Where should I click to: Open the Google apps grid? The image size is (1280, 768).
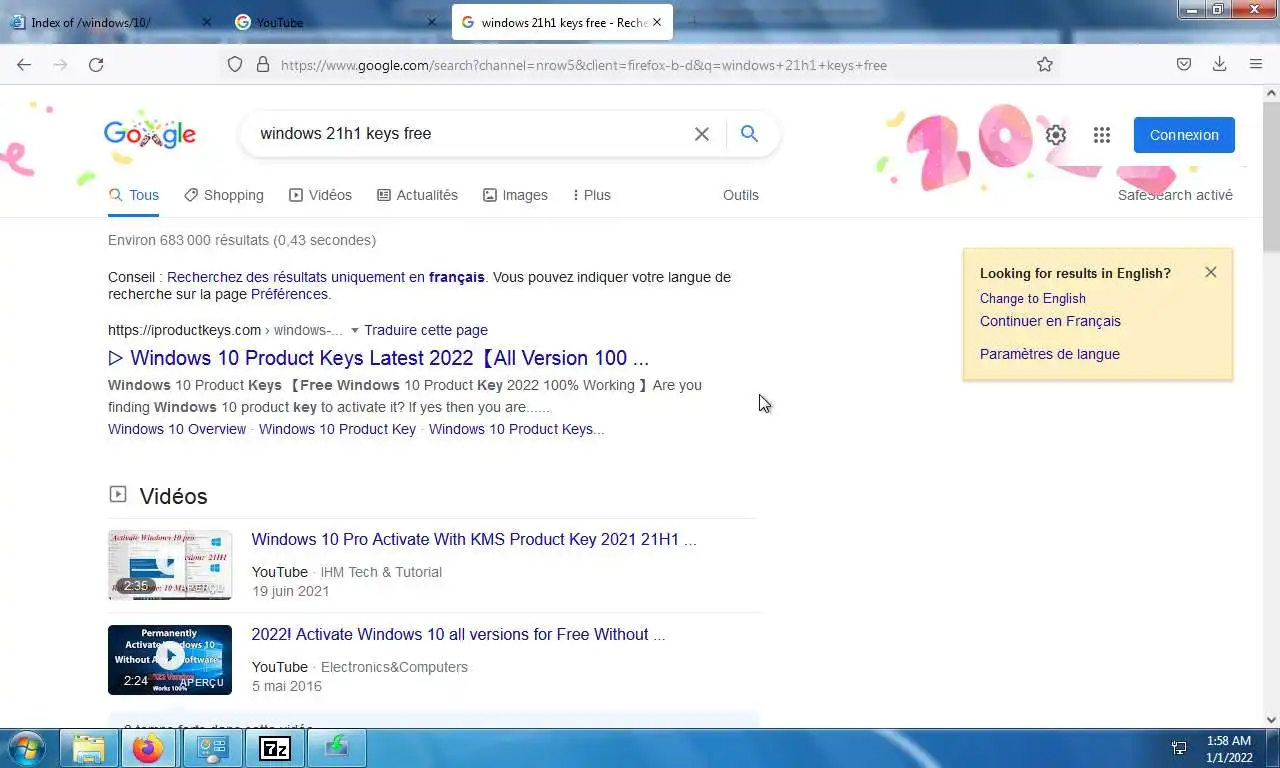pos(1102,135)
